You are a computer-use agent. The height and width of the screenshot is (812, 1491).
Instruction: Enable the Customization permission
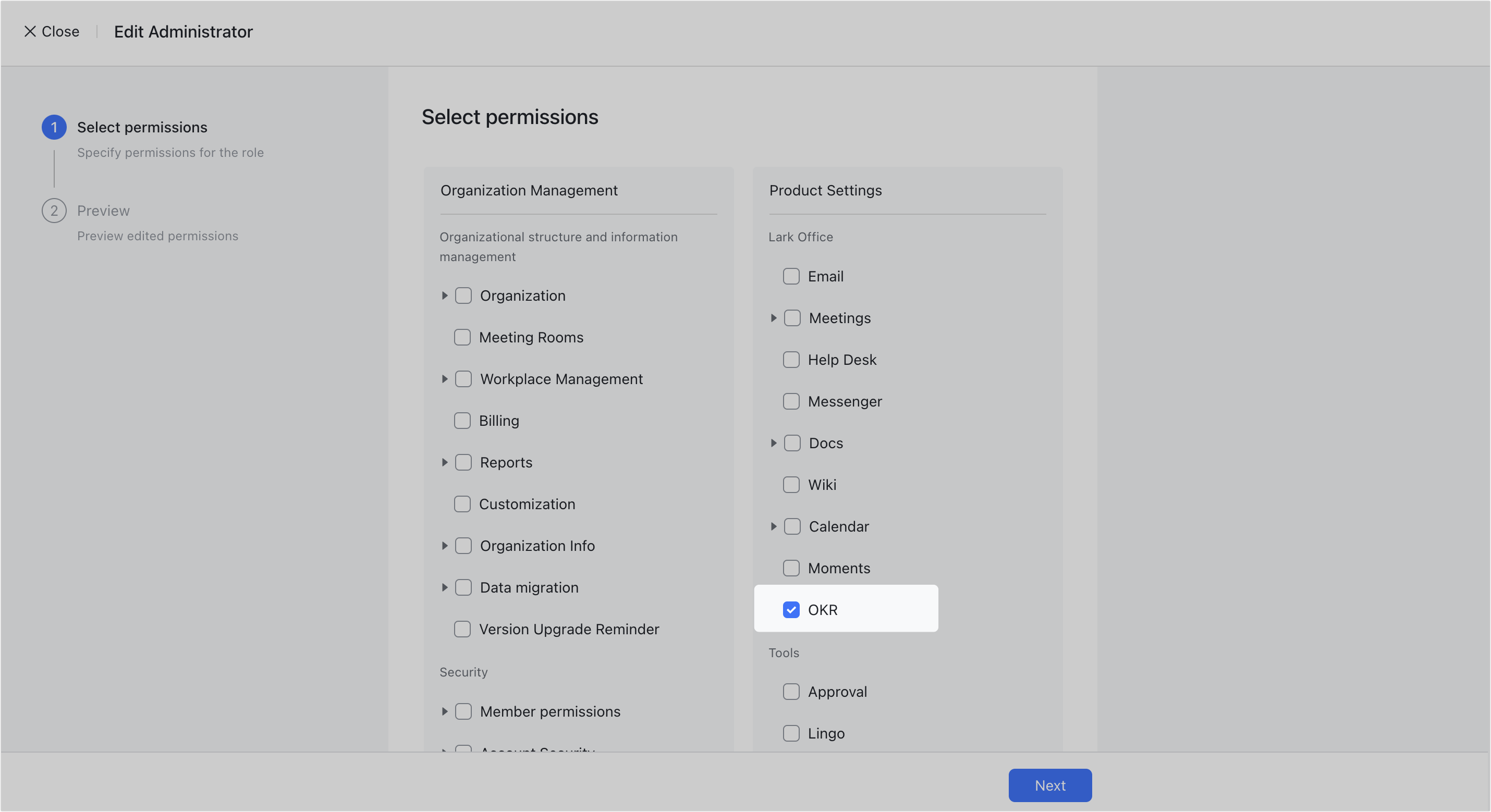pos(462,504)
